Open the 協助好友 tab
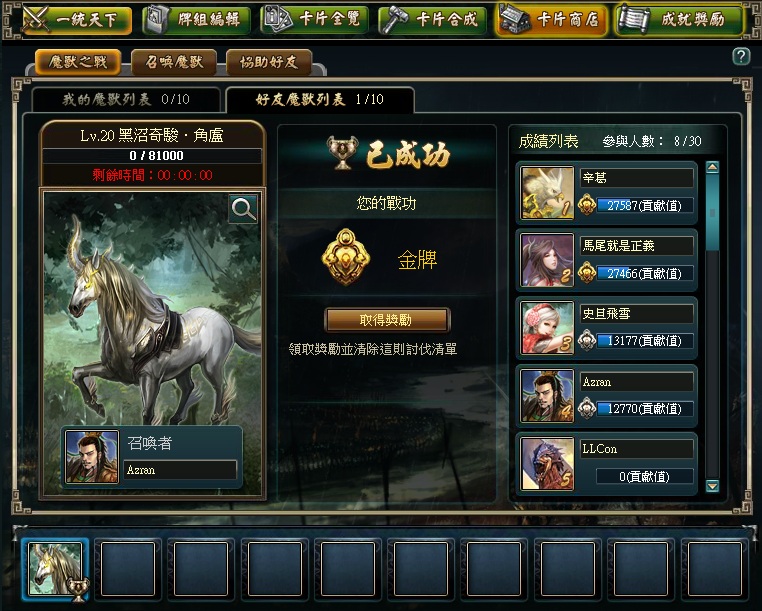762x611 pixels. (269, 62)
